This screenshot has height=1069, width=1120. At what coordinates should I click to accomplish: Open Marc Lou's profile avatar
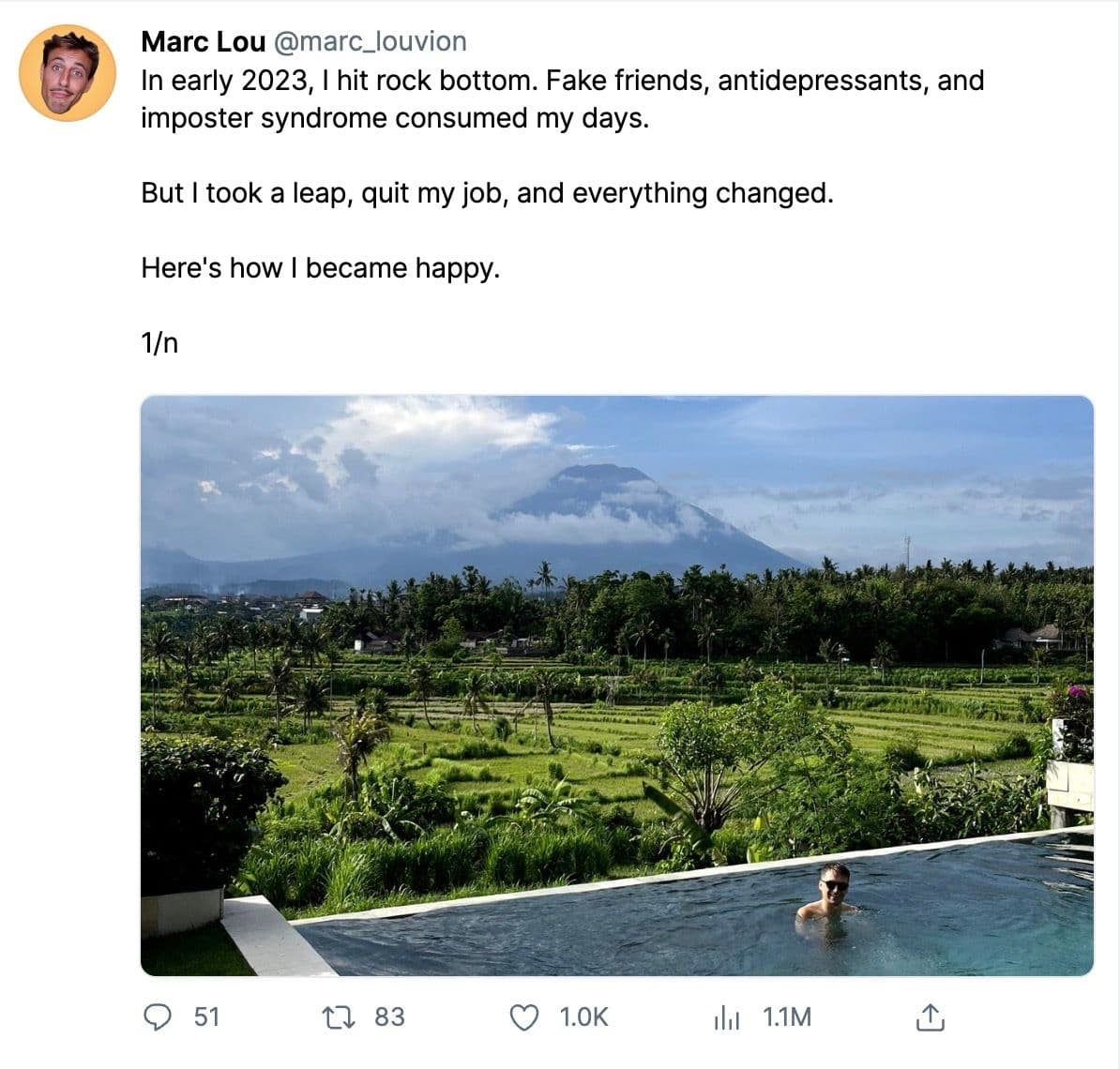pos(68,73)
